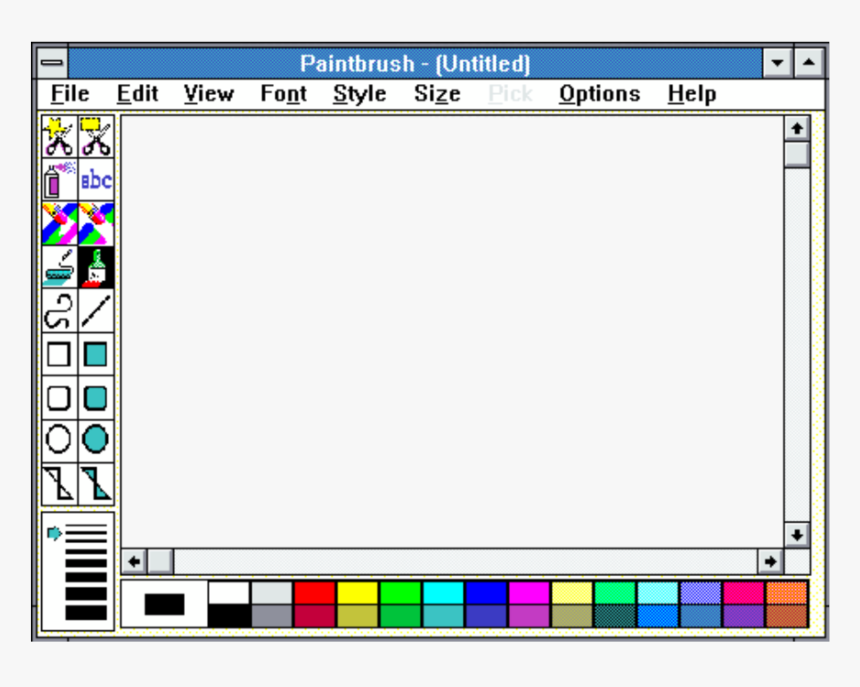Open the Style menu

360,94
